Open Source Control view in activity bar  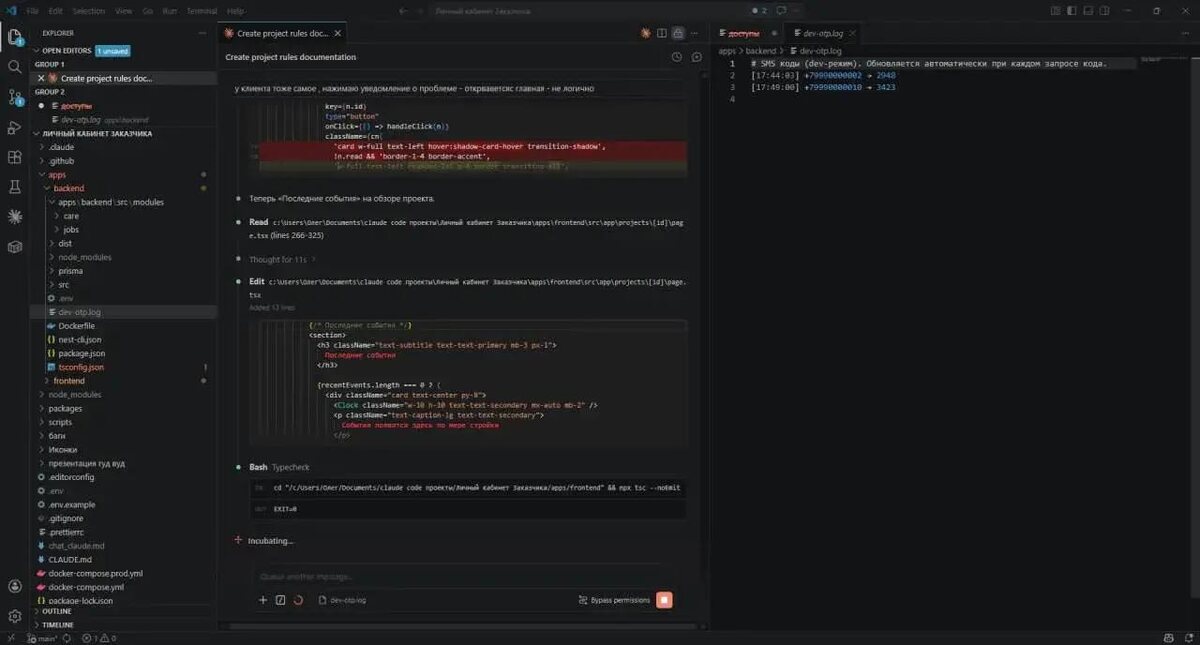(x=15, y=97)
